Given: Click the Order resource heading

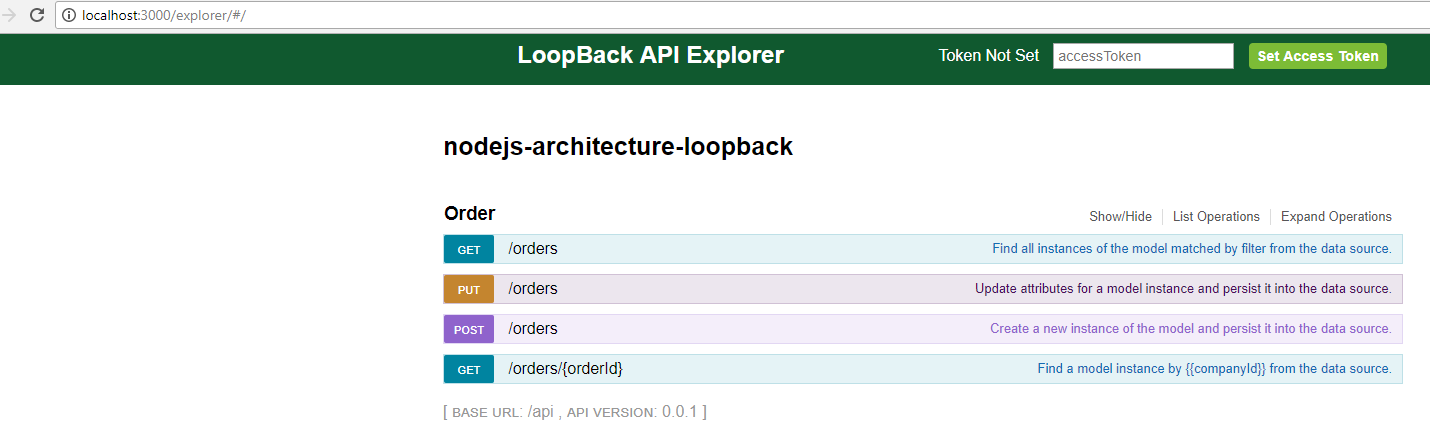Looking at the screenshot, I should (x=469, y=213).
